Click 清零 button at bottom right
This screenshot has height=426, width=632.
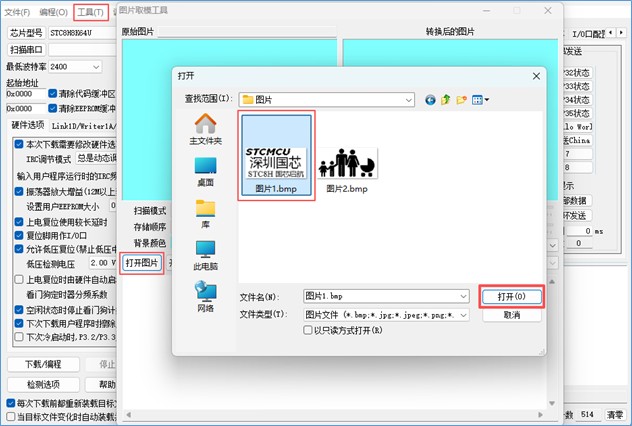pyautogui.click(x=615, y=414)
